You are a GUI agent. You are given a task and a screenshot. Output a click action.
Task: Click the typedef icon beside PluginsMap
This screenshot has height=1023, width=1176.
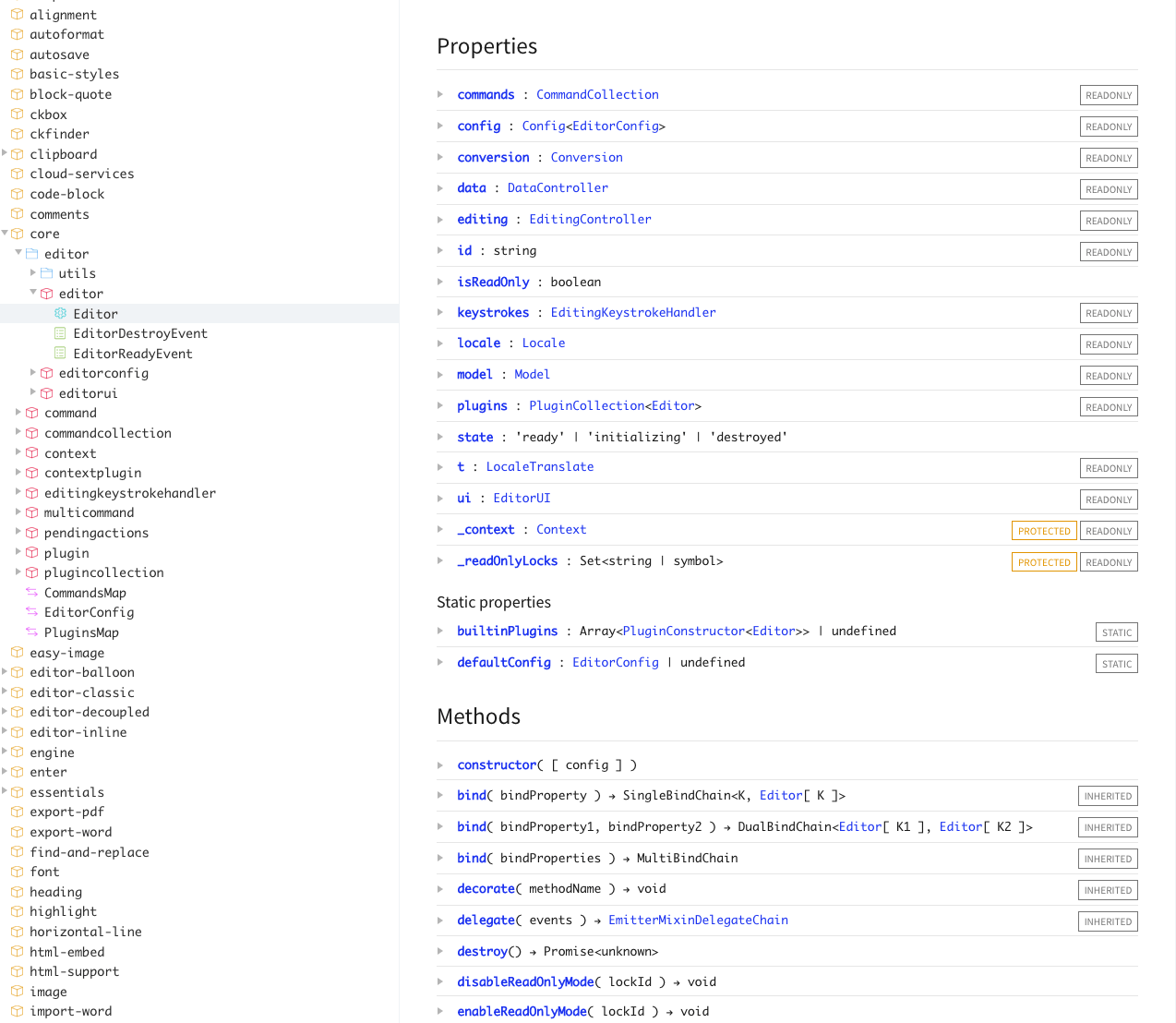pyautogui.click(x=31, y=632)
